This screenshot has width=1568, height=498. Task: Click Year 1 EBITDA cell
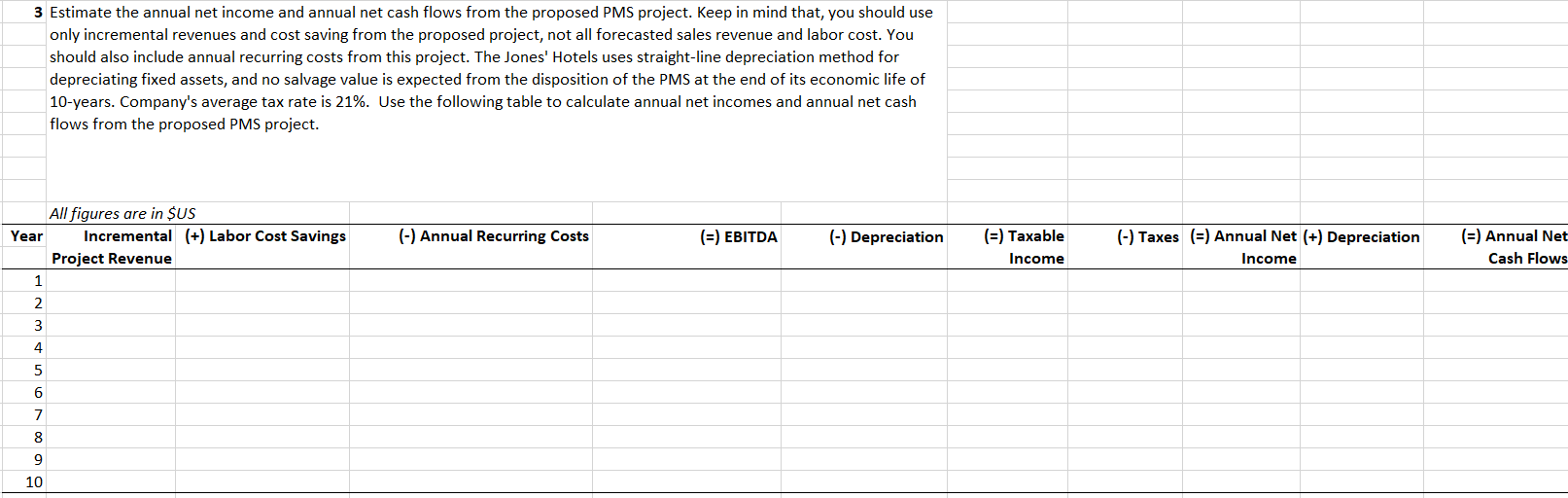687,281
